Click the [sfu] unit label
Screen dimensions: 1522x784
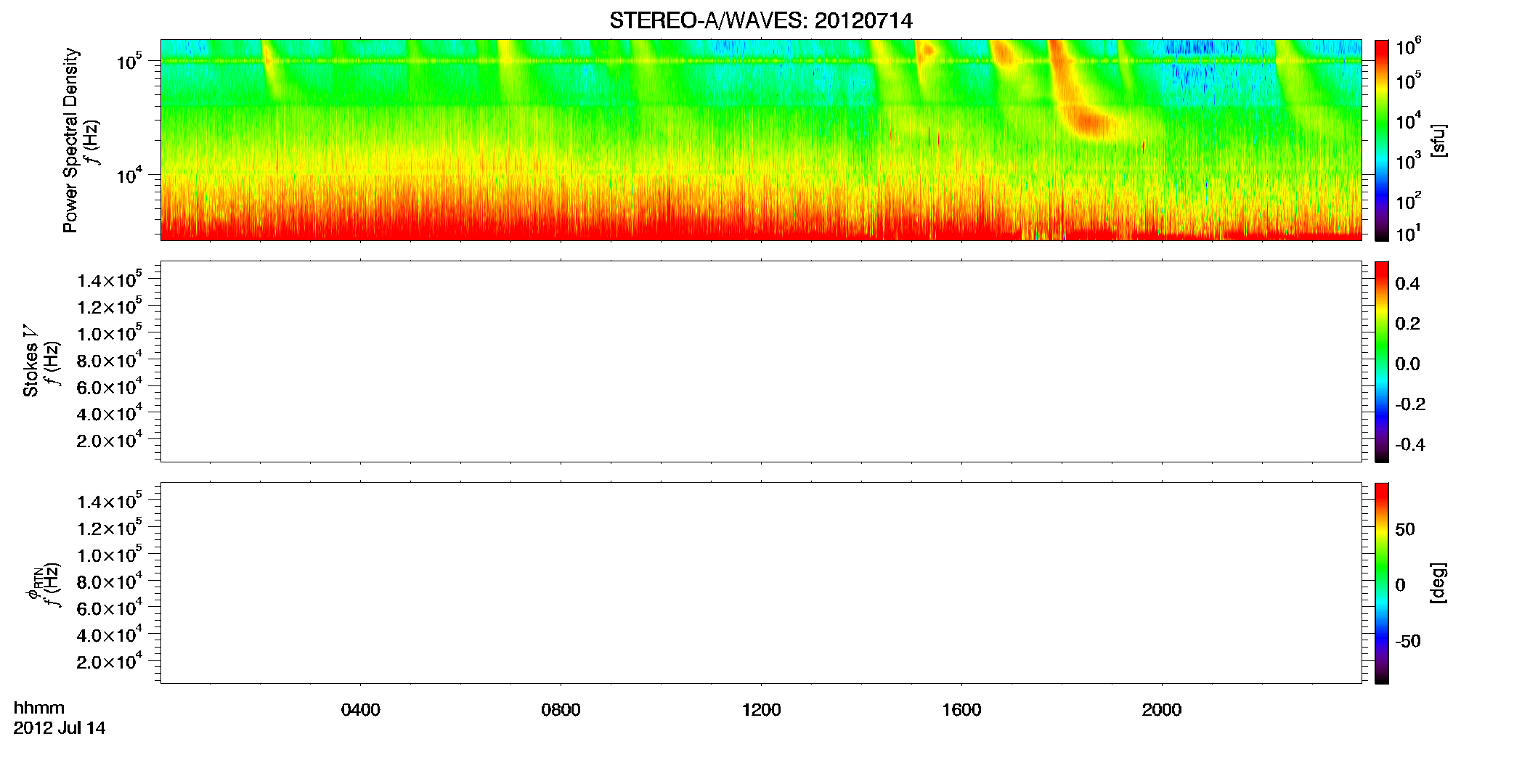pos(1438,141)
